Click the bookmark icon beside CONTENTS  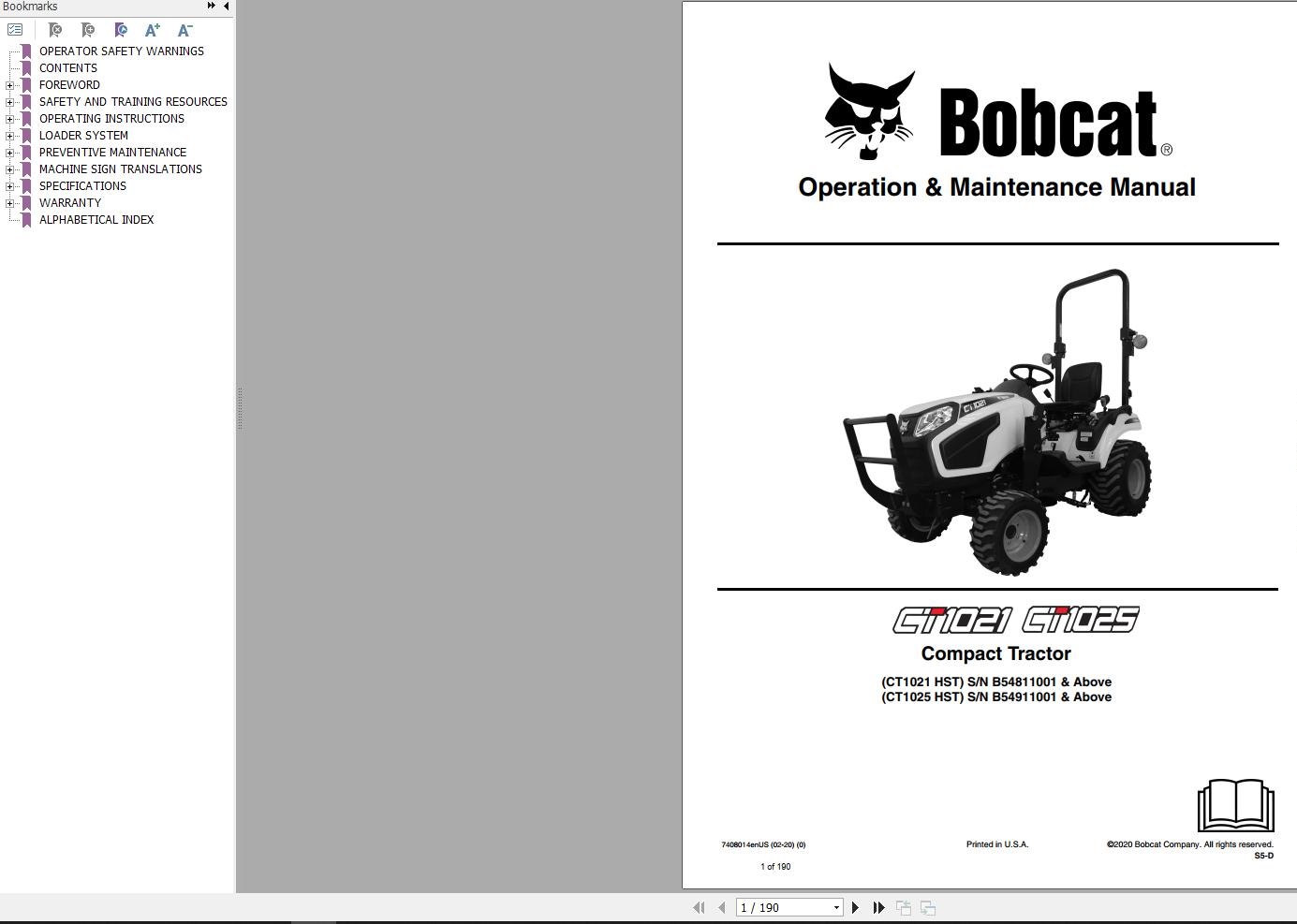(x=26, y=68)
